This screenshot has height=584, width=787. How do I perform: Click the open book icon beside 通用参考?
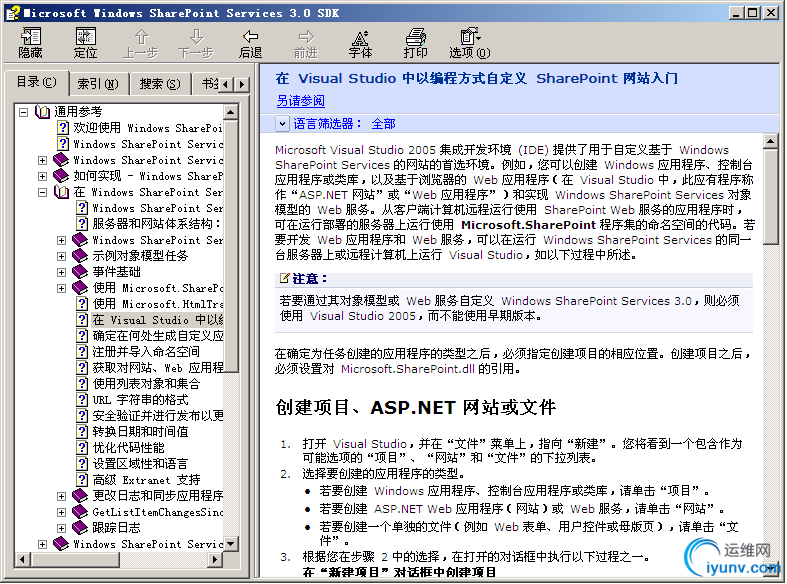point(42,111)
